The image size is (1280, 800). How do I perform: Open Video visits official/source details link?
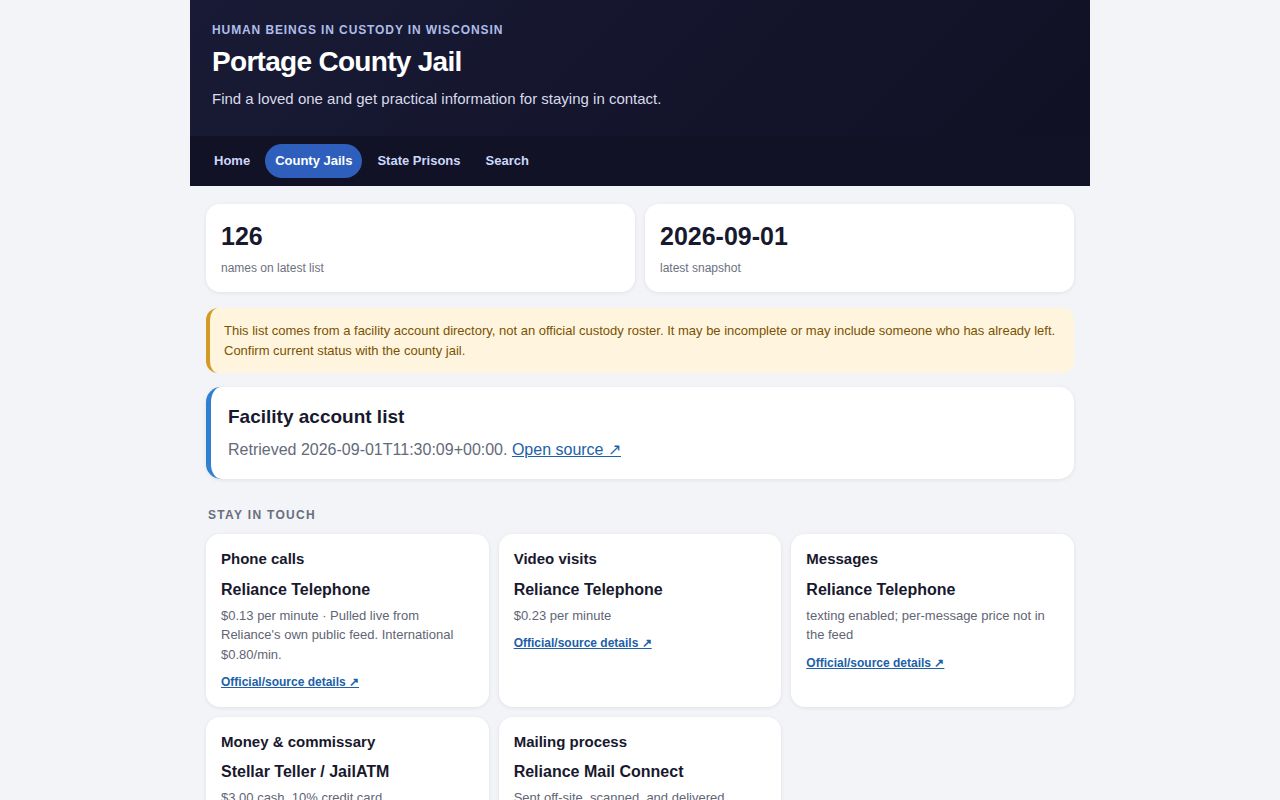(x=583, y=643)
